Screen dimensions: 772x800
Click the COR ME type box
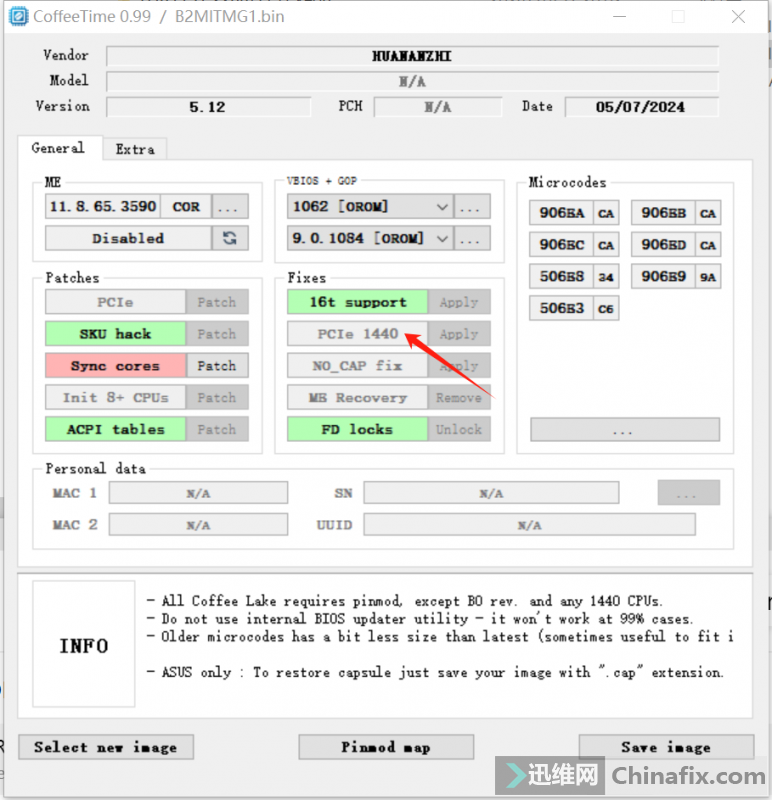click(186, 207)
